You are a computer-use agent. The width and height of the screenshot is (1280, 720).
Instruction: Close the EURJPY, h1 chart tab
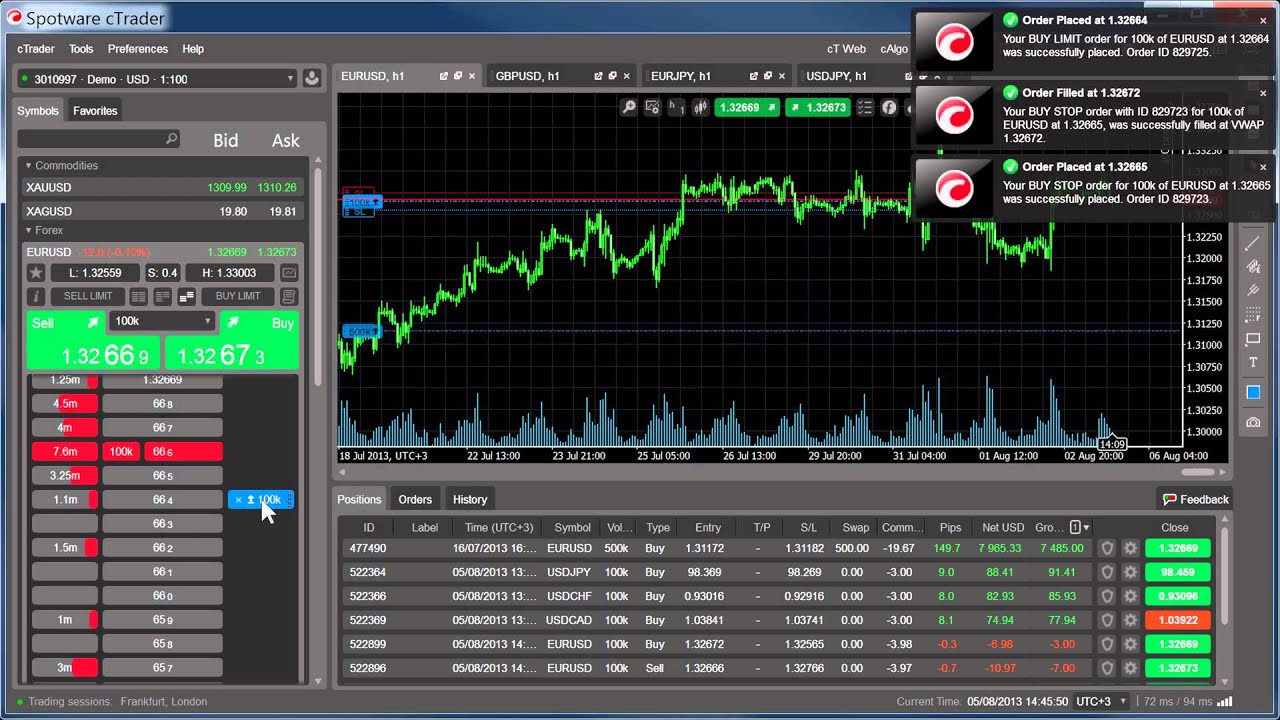click(x=782, y=76)
